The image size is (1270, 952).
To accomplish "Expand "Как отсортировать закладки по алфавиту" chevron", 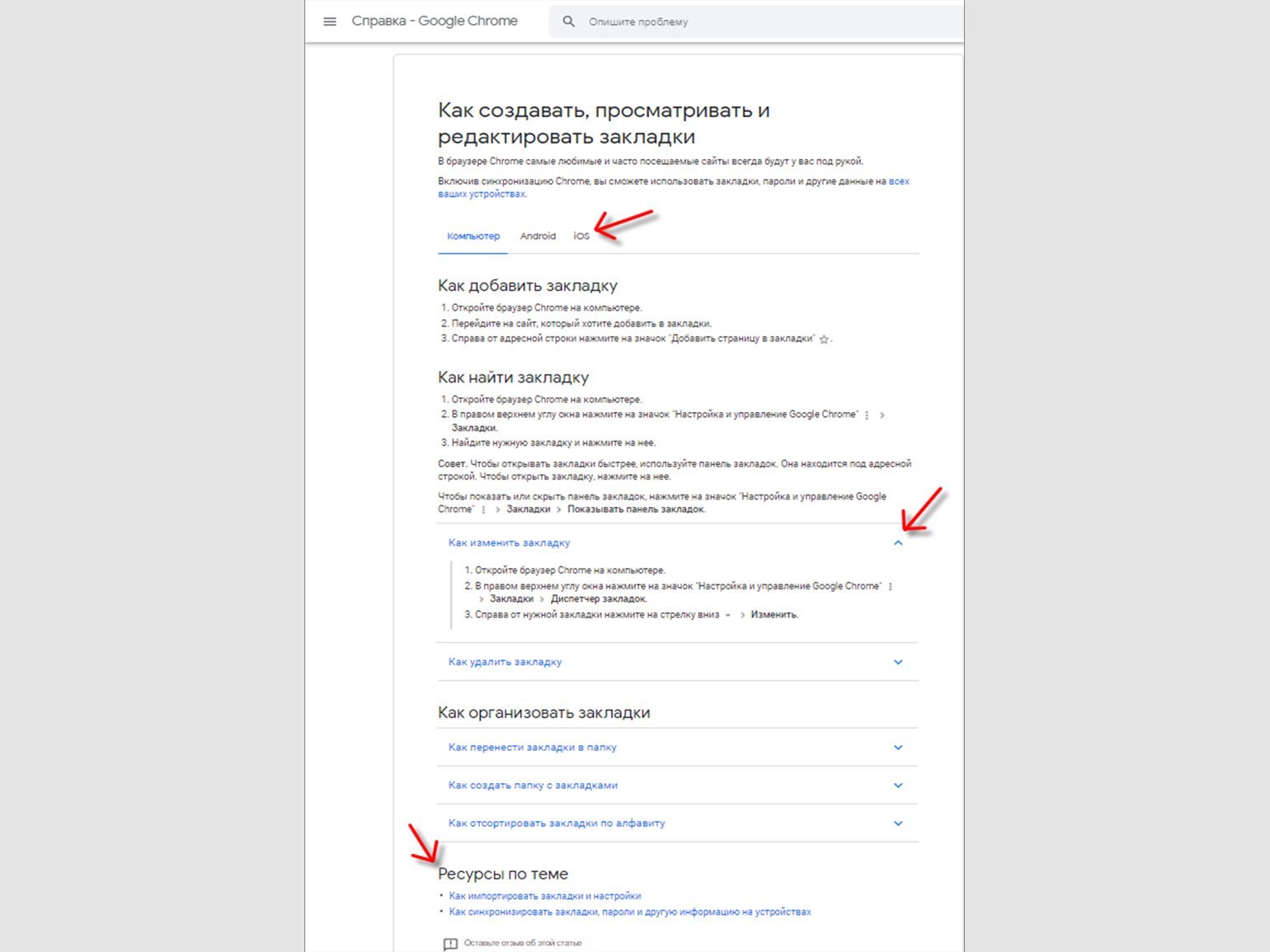I will tap(898, 823).
